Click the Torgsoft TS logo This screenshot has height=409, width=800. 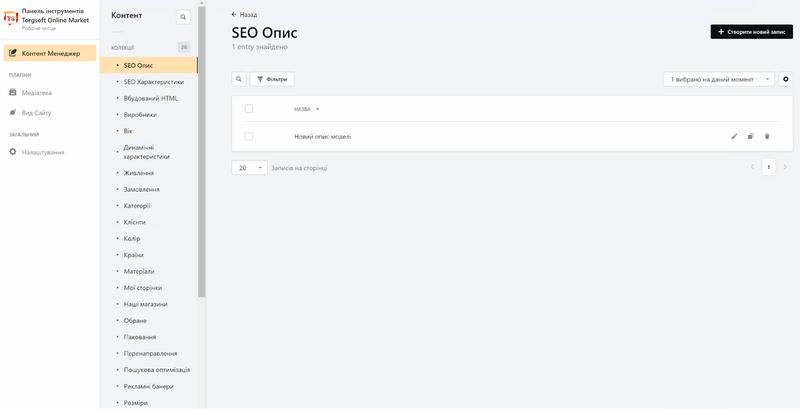11,18
